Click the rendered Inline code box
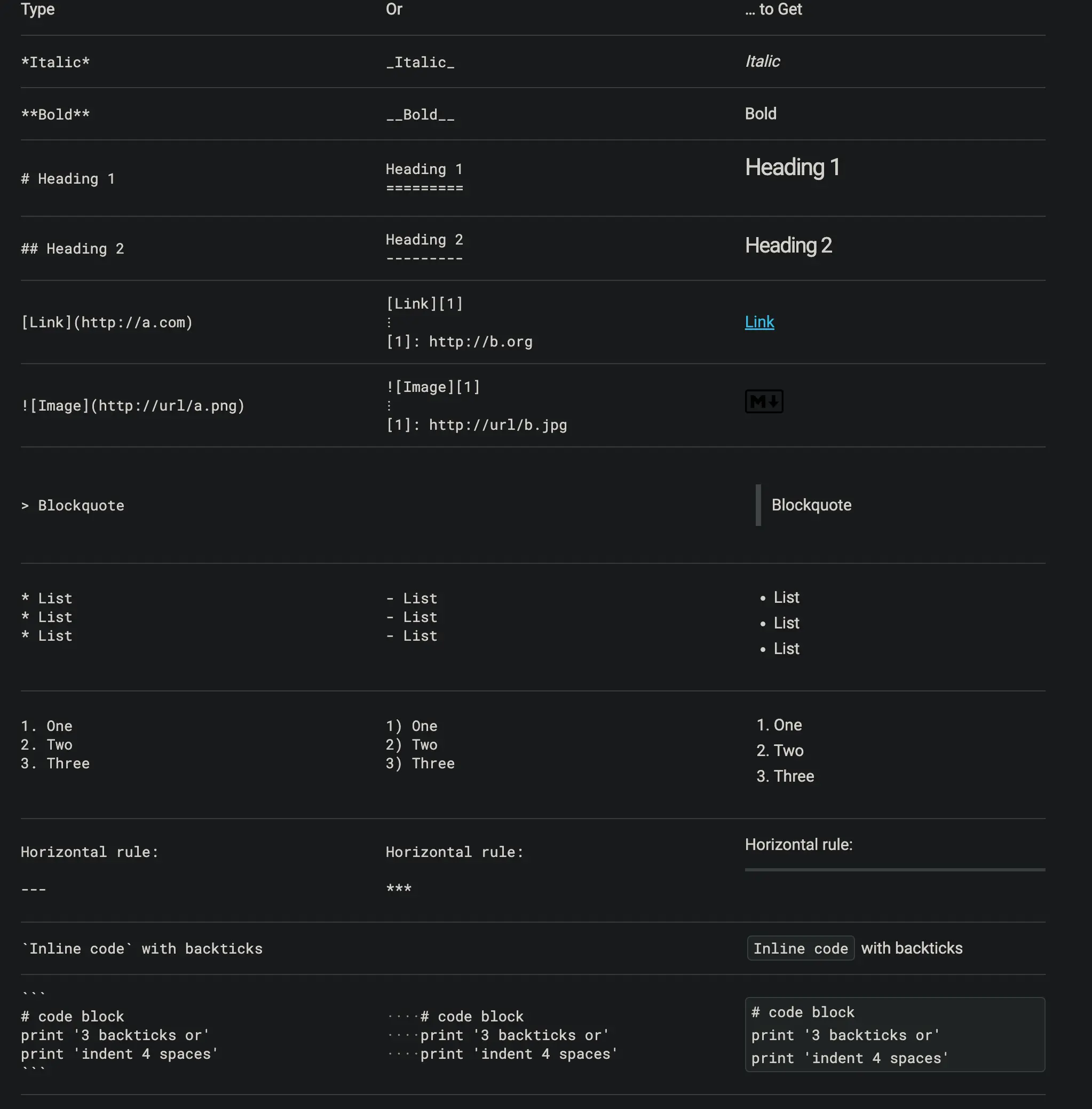The image size is (1092, 1109). click(800, 948)
